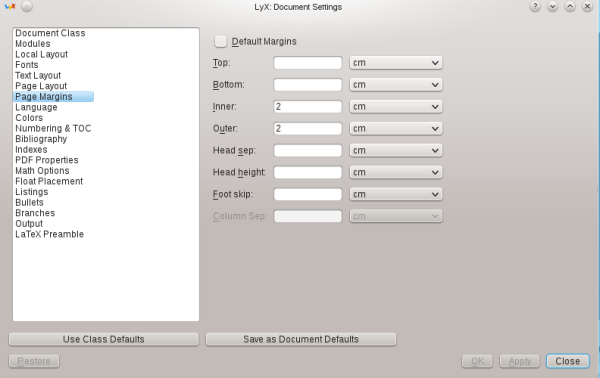Click the Inner margin value field

308,106
